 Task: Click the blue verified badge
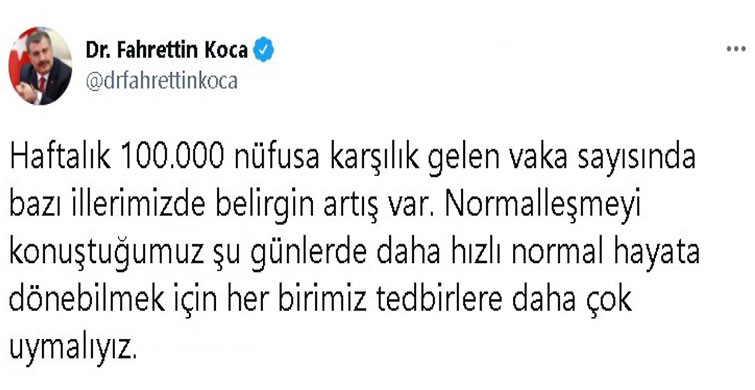tap(264, 50)
